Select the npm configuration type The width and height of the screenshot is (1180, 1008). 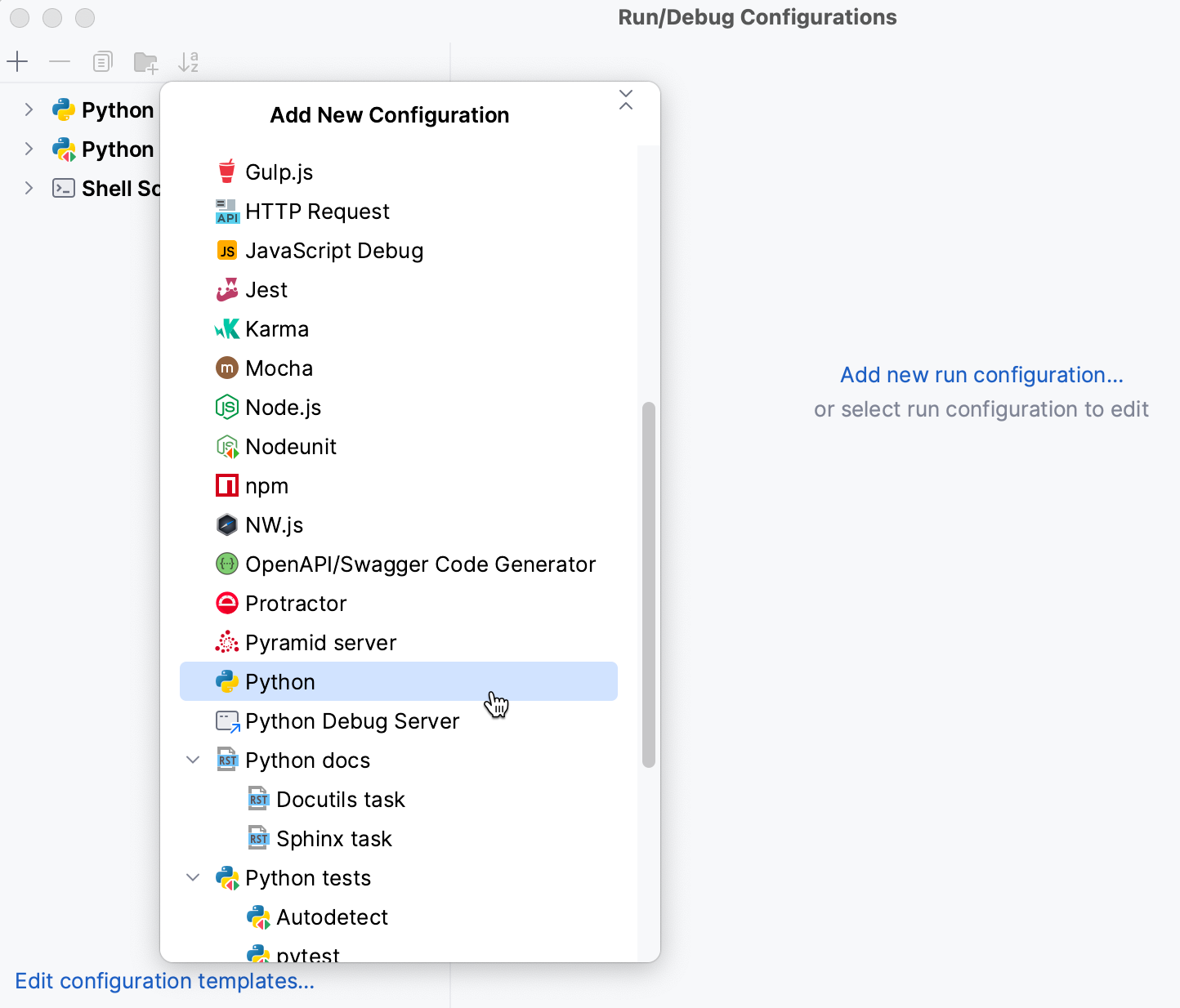[266, 485]
